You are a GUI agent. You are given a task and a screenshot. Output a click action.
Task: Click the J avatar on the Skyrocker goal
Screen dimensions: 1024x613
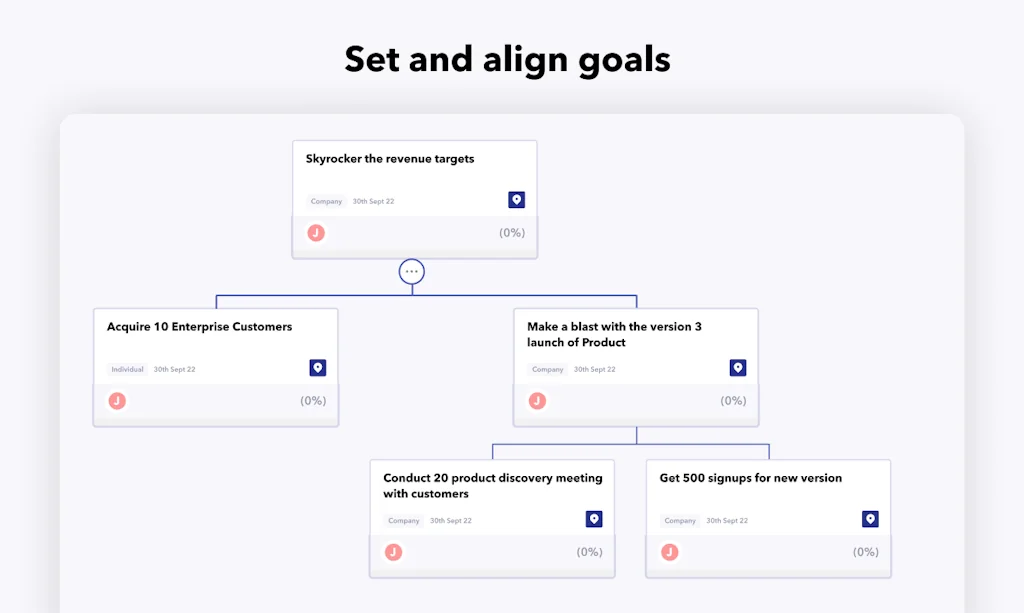click(x=317, y=232)
